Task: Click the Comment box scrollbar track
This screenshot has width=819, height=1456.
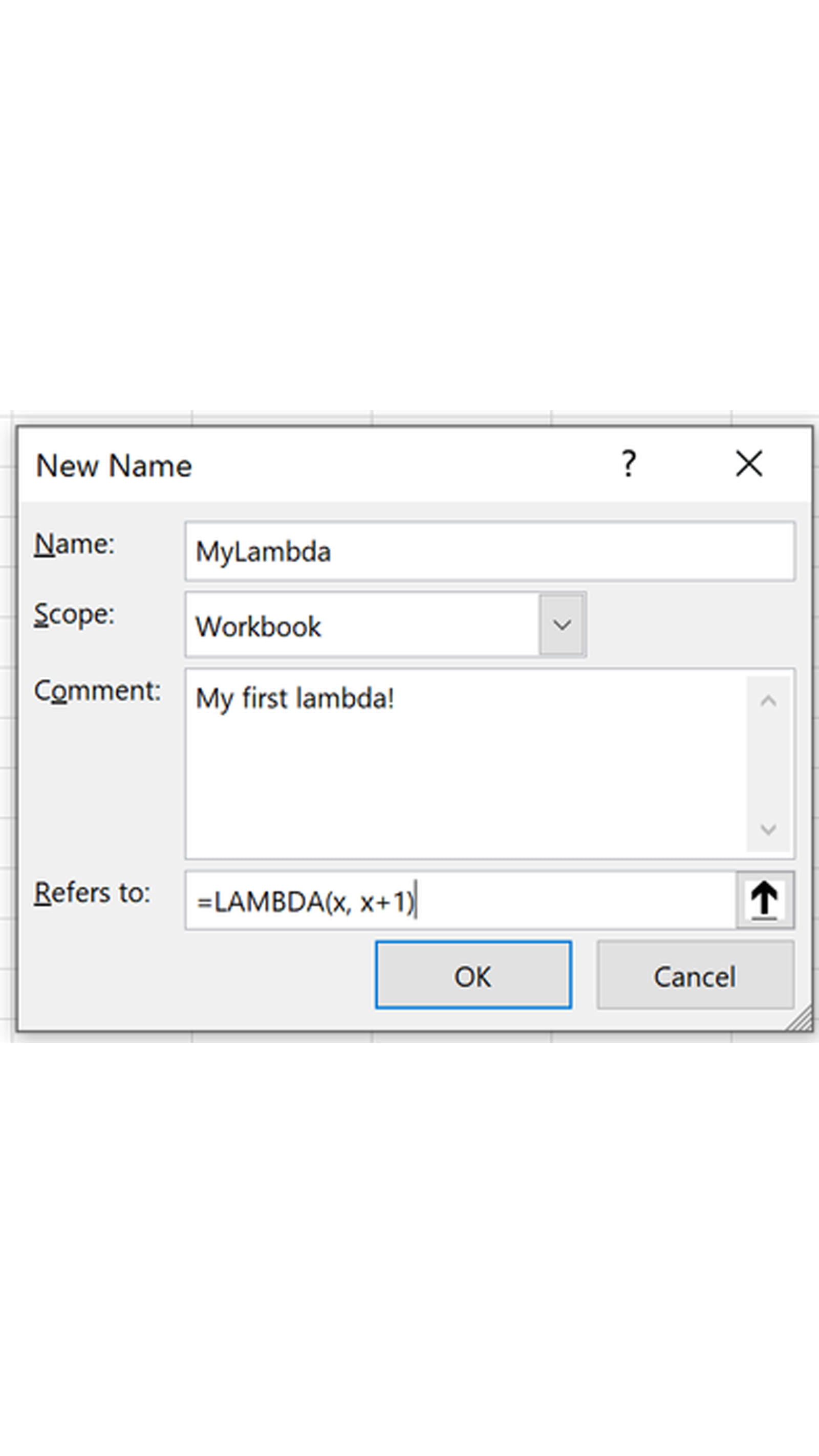Action: click(768, 765)
